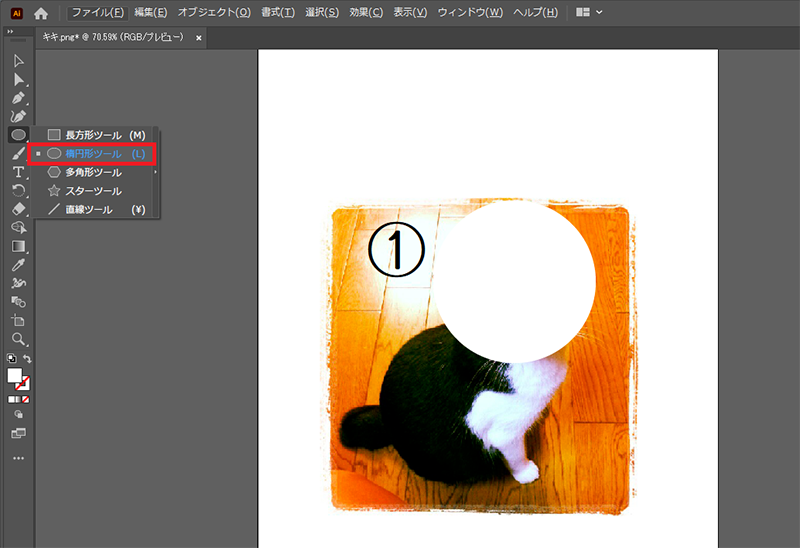Select the Type tool (T)

18,172
